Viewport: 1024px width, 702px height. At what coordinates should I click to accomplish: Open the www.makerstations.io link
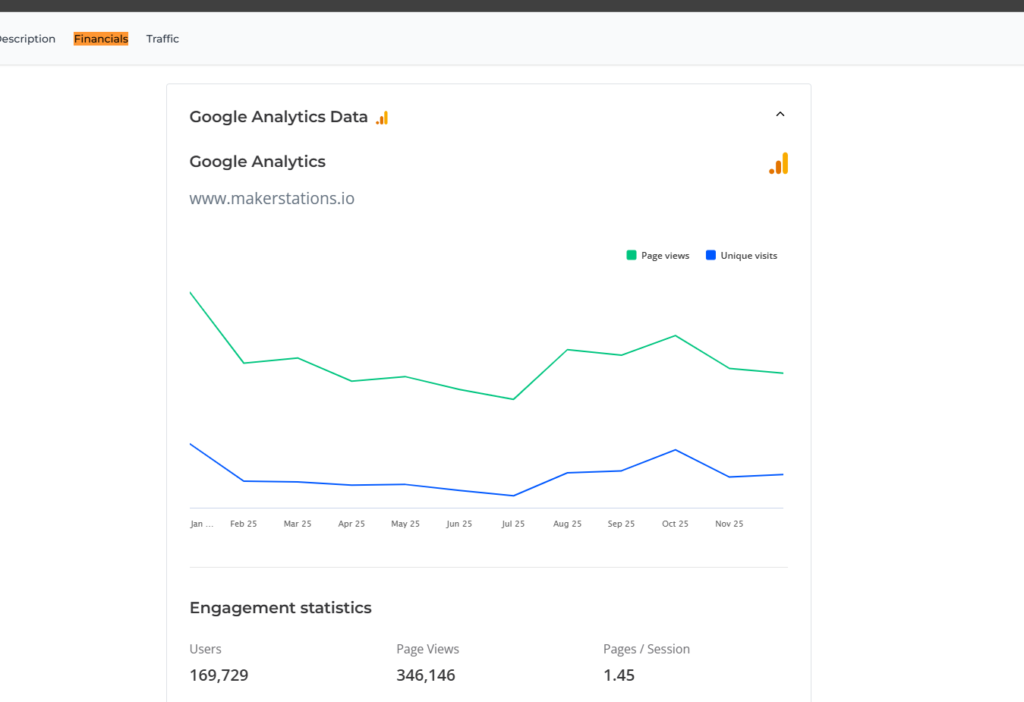pyautogui.click(x=272, y=198)
